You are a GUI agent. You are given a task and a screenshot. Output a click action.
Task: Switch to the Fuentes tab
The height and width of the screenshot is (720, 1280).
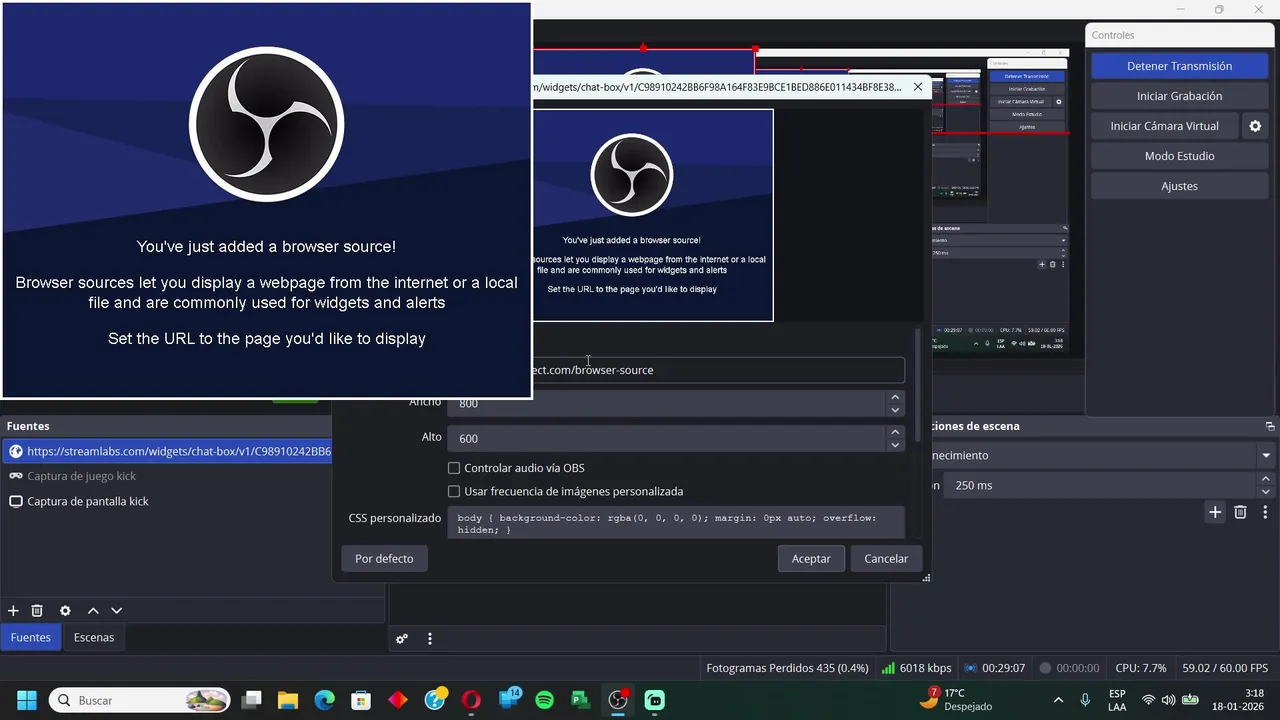[x=31, y=638]
